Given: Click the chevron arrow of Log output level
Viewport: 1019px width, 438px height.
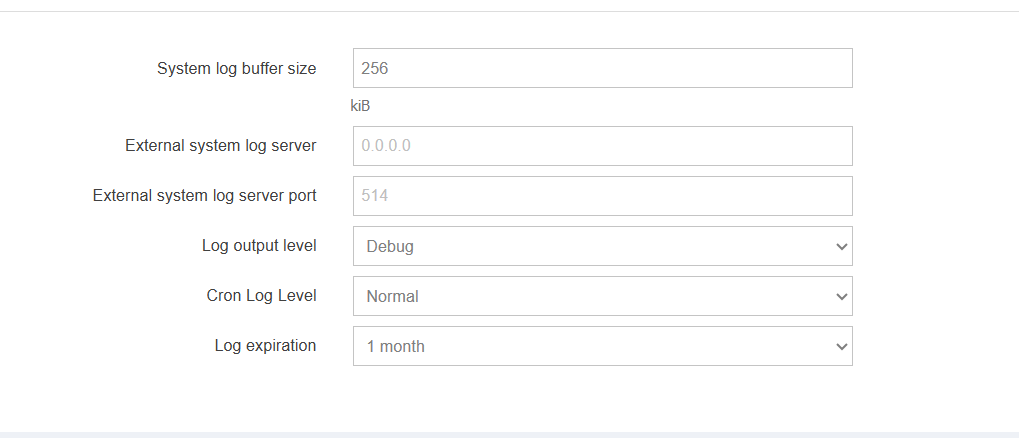Looking at the screenshot, I should [841, 246].
